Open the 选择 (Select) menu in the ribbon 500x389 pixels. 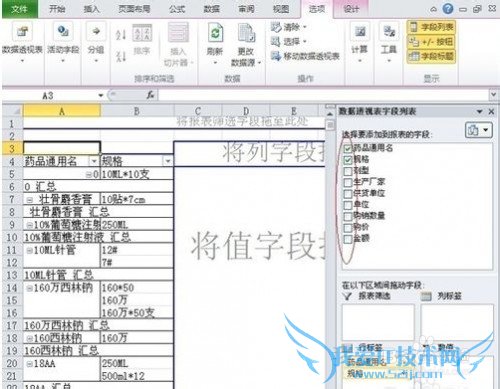click(x=289, y=42)
